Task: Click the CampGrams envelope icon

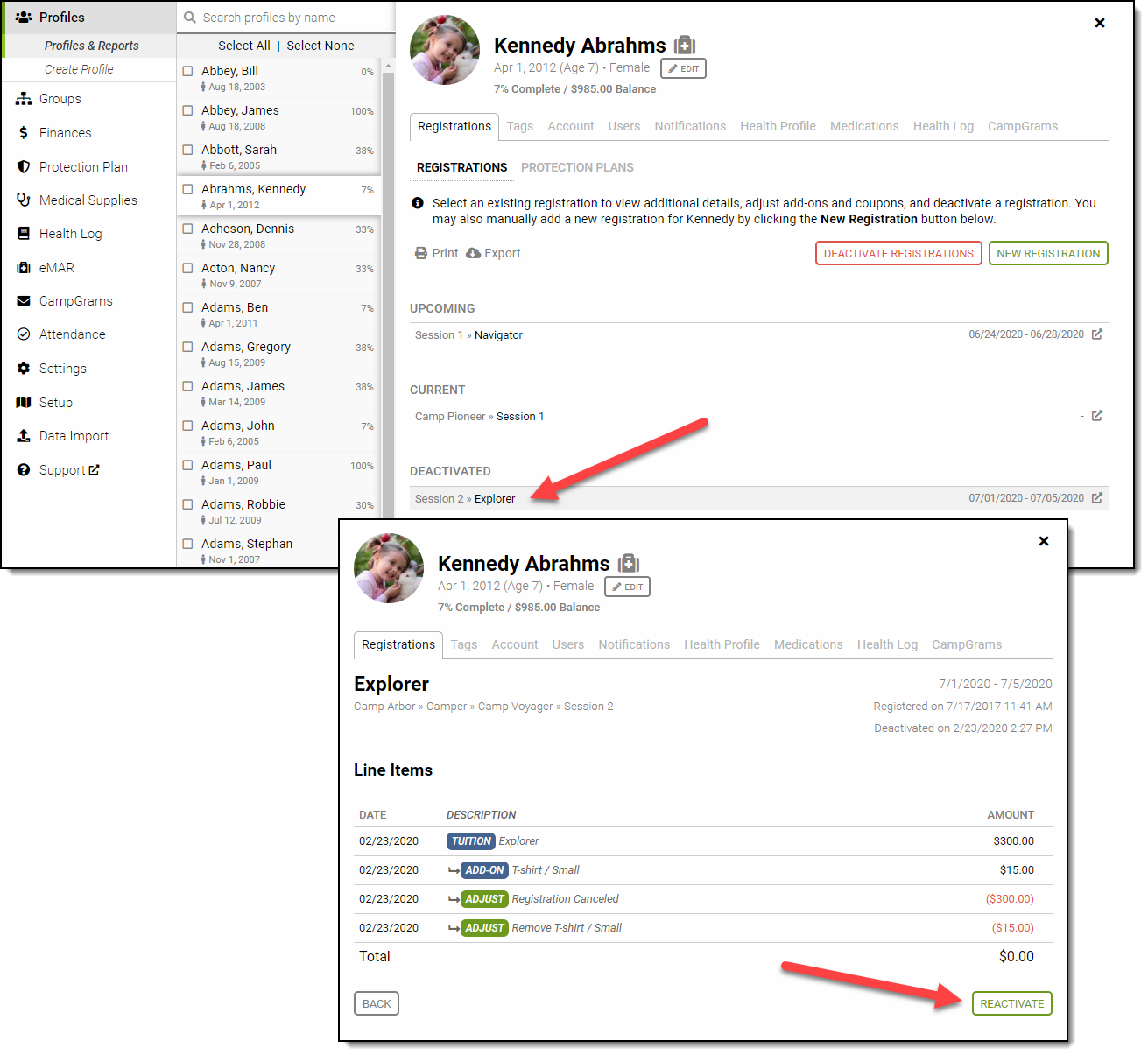Action: coord(24,301)
